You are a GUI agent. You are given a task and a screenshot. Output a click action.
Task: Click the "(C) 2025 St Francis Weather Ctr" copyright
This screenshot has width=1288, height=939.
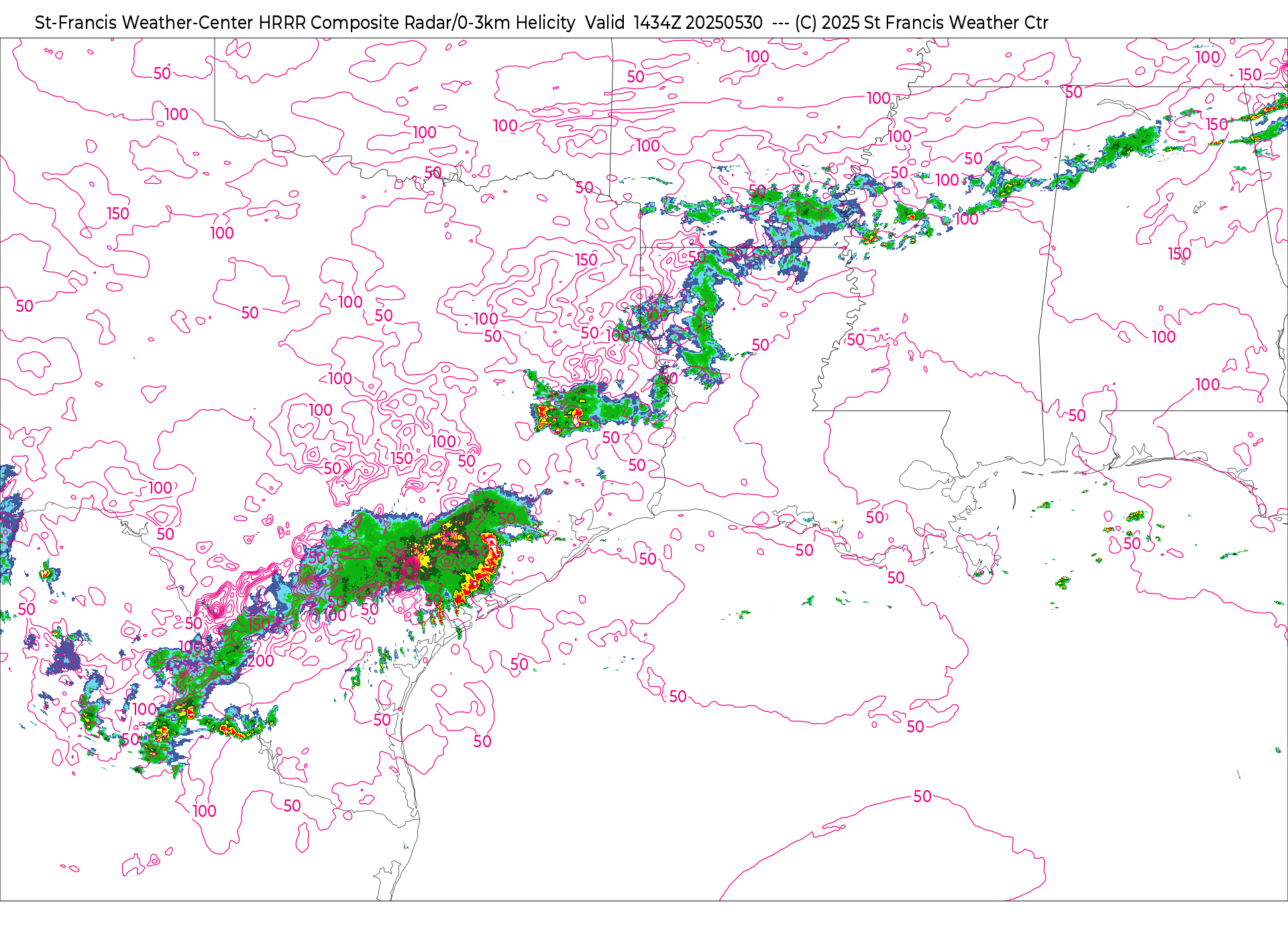[921, 23]
